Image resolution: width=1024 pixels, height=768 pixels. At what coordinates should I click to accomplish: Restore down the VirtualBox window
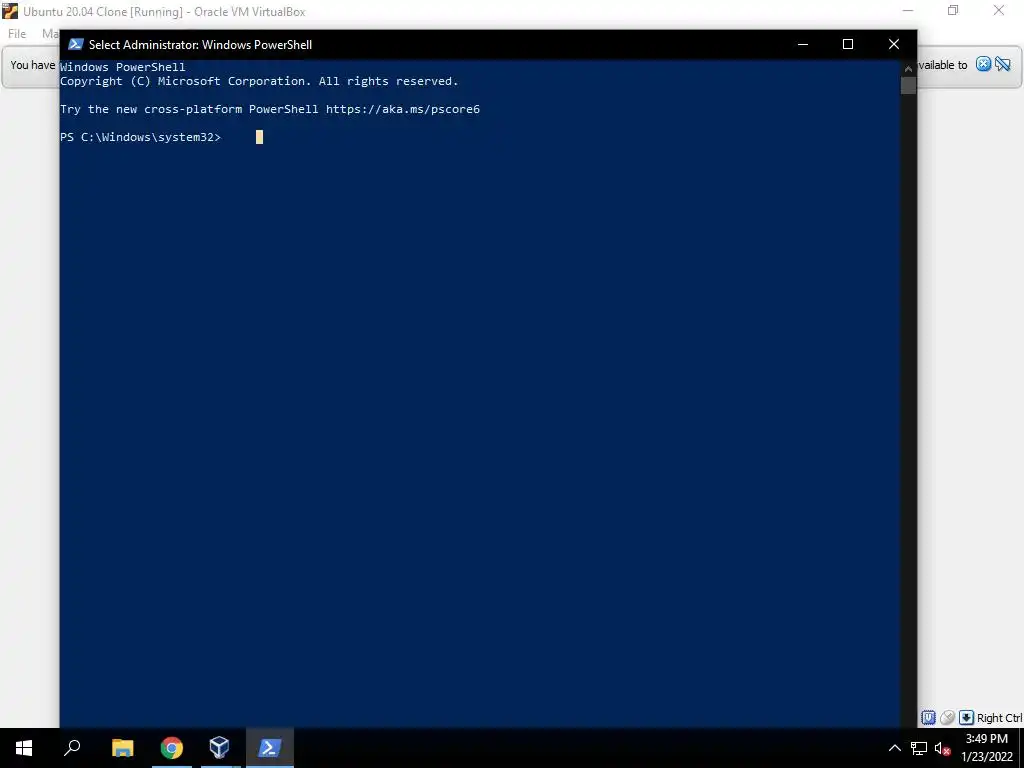click(953, 10)
